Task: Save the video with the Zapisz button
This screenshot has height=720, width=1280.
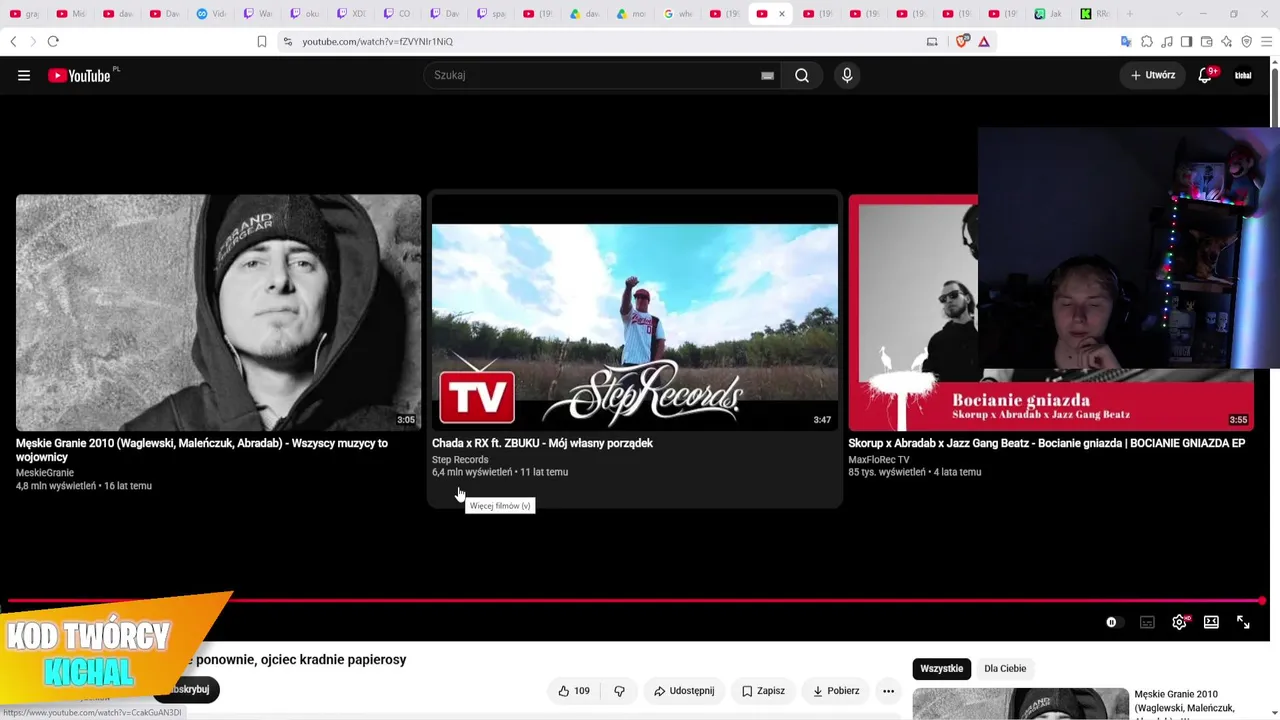Action: pyautogui.click(x=763, y=691)
